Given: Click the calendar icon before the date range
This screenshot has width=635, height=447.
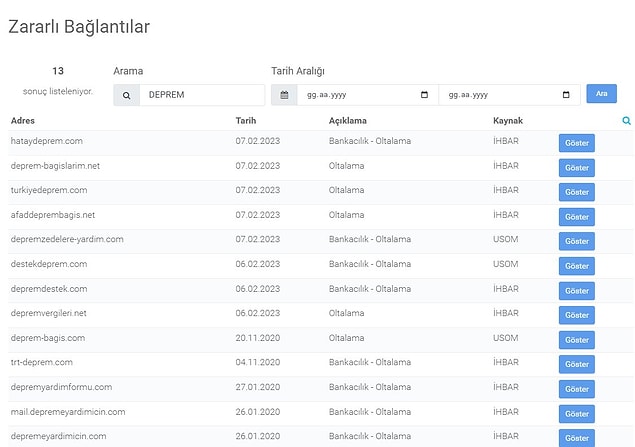Looking at the screenshot, I should 284,95.
